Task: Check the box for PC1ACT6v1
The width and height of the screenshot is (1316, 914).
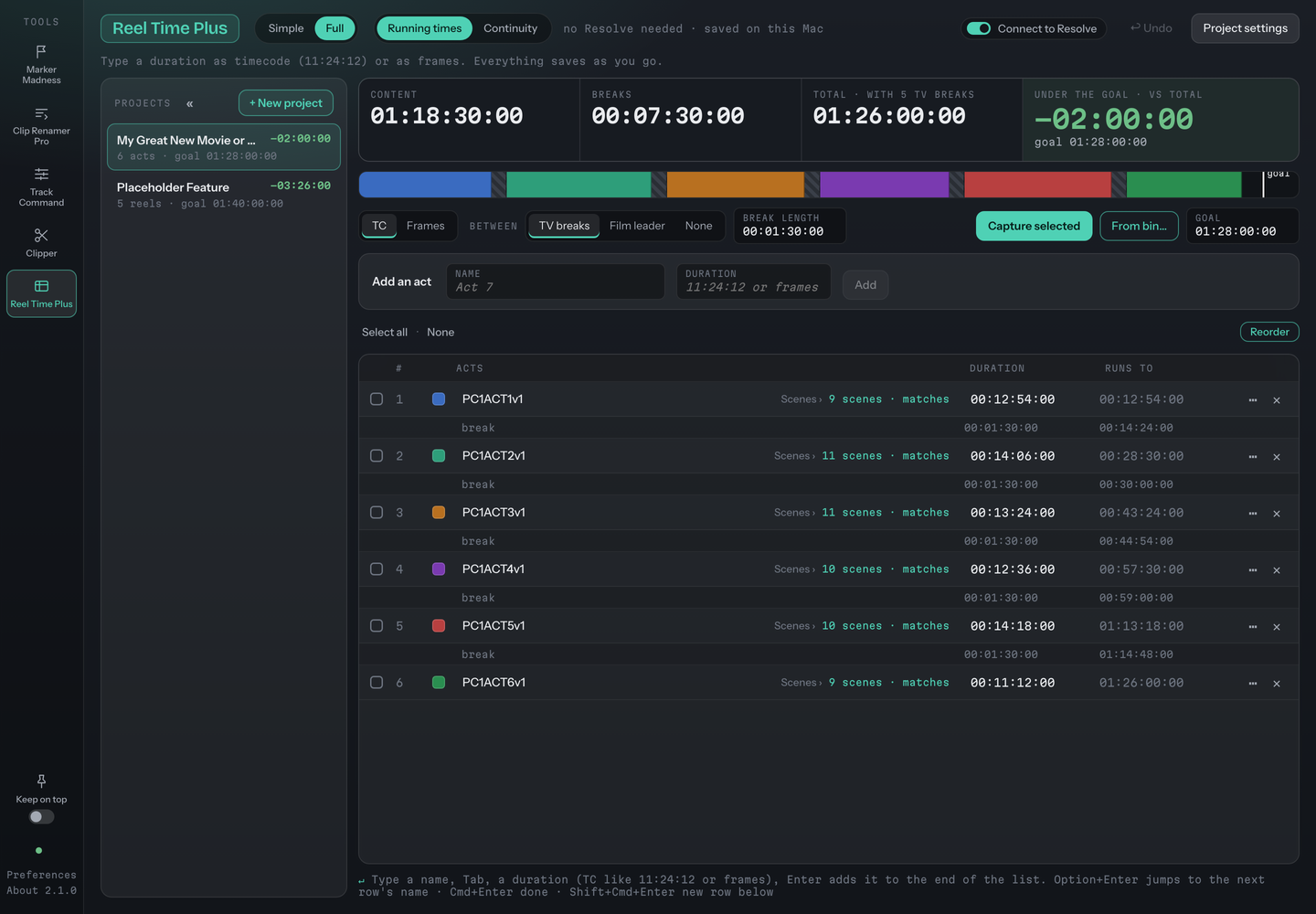Action: click(377, 683)
